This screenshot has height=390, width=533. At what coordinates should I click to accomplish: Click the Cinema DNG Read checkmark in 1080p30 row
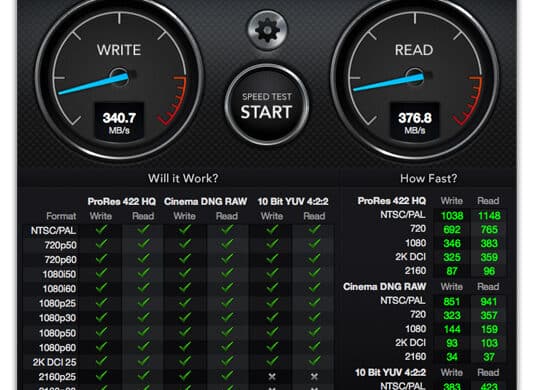tap(227, 318)
